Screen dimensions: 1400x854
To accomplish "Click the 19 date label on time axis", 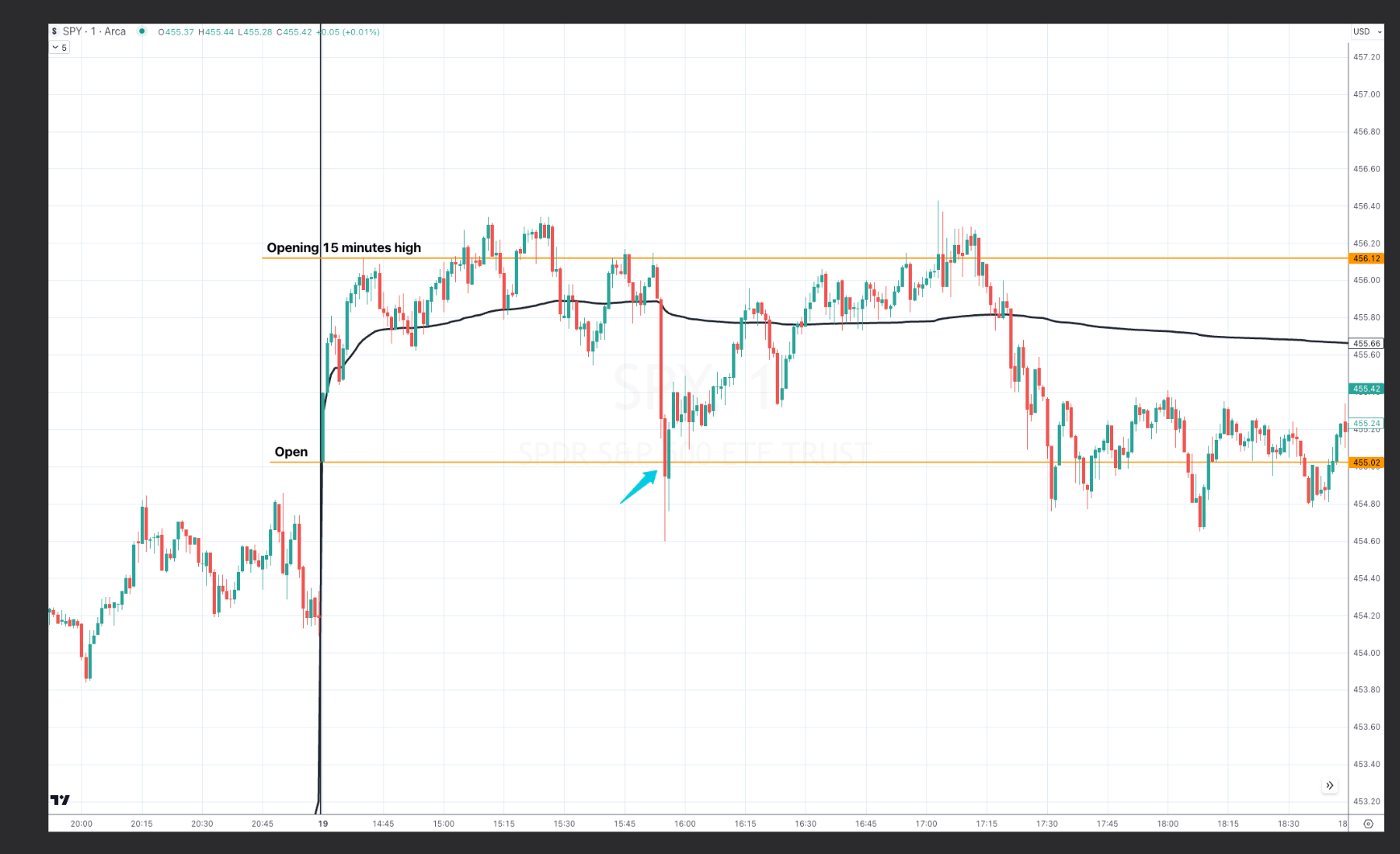I will pos(323,823).
